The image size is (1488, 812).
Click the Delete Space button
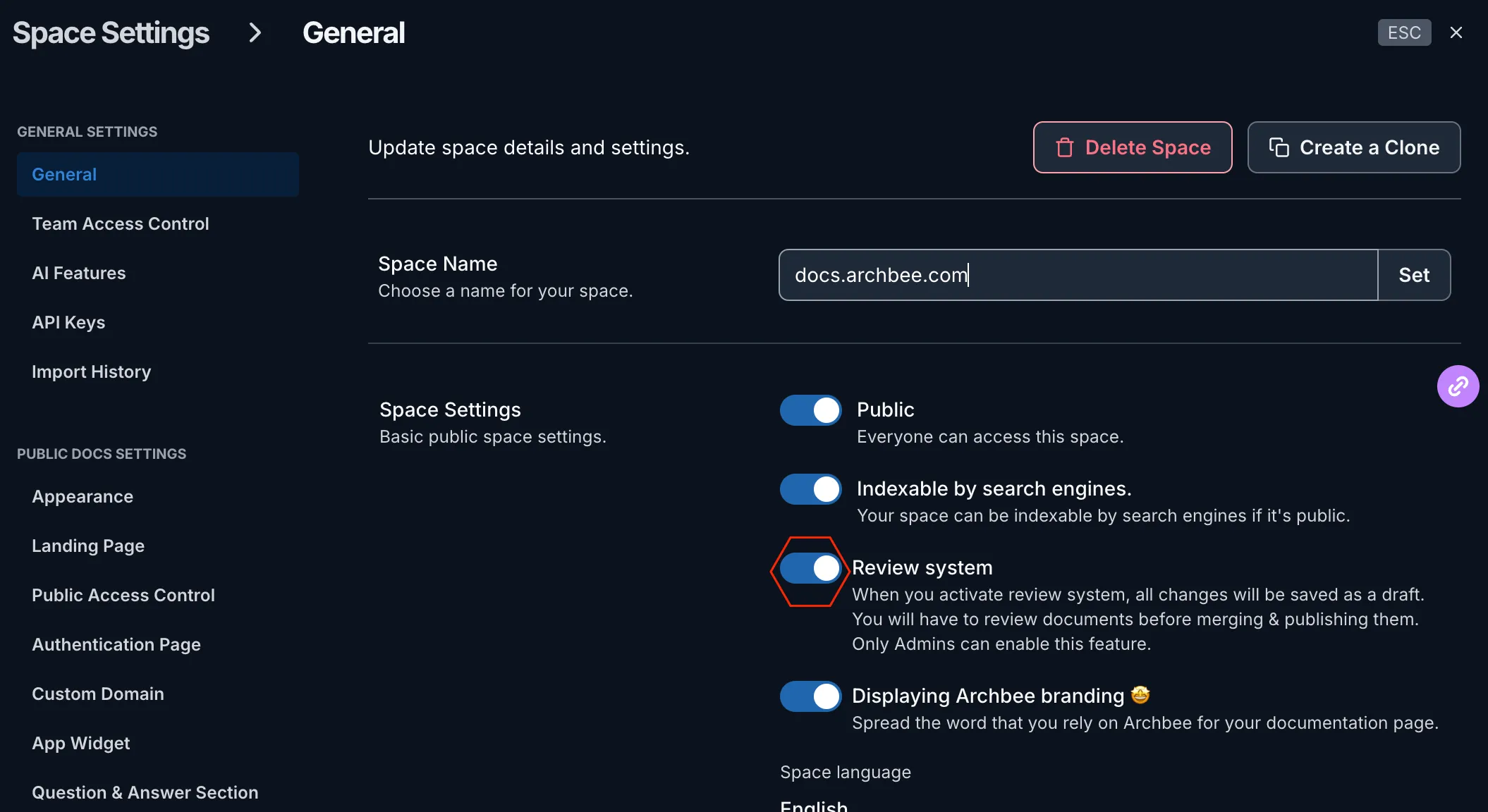(x=1133, y=147)
